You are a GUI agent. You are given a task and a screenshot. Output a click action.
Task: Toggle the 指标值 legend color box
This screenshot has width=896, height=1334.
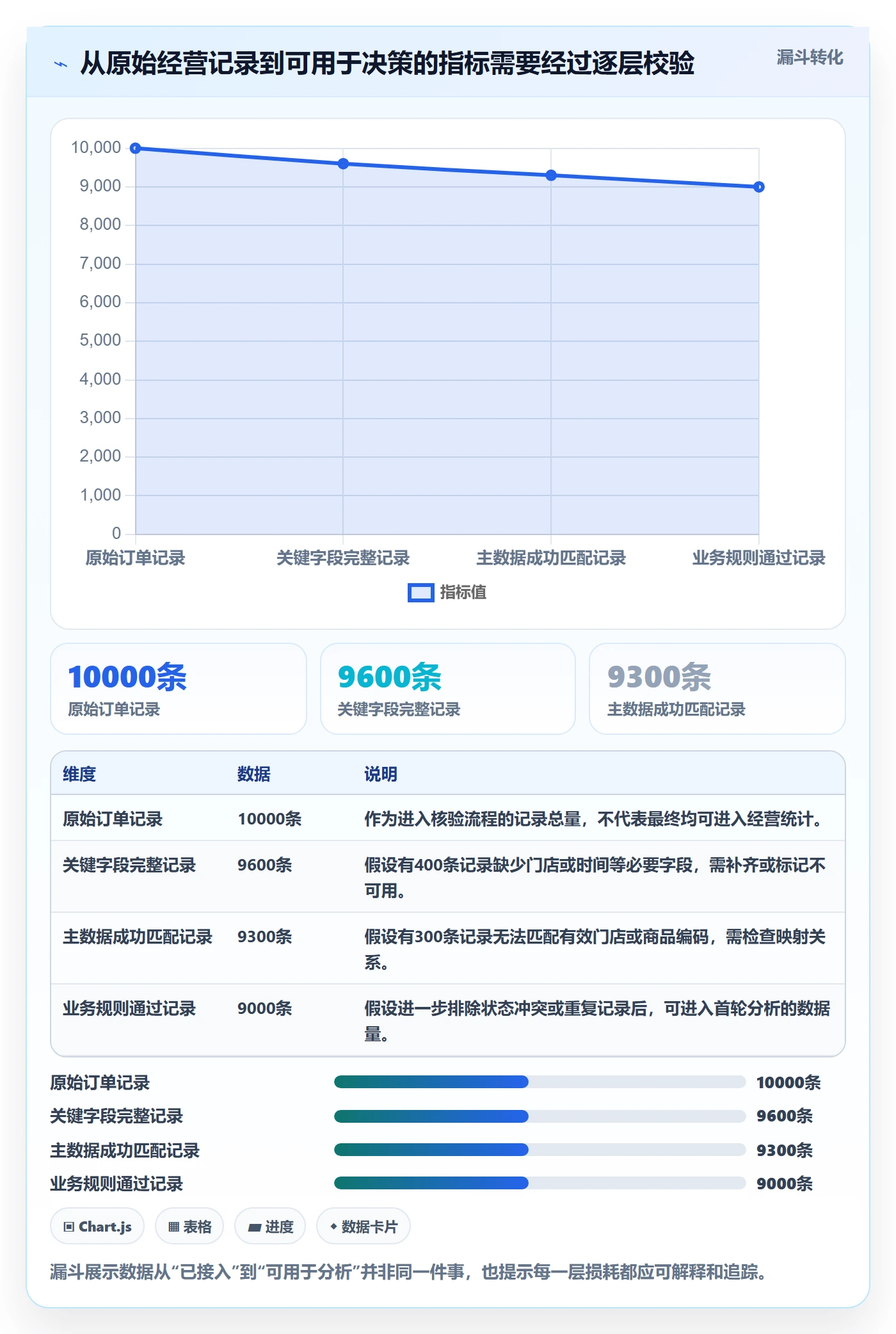420,593
